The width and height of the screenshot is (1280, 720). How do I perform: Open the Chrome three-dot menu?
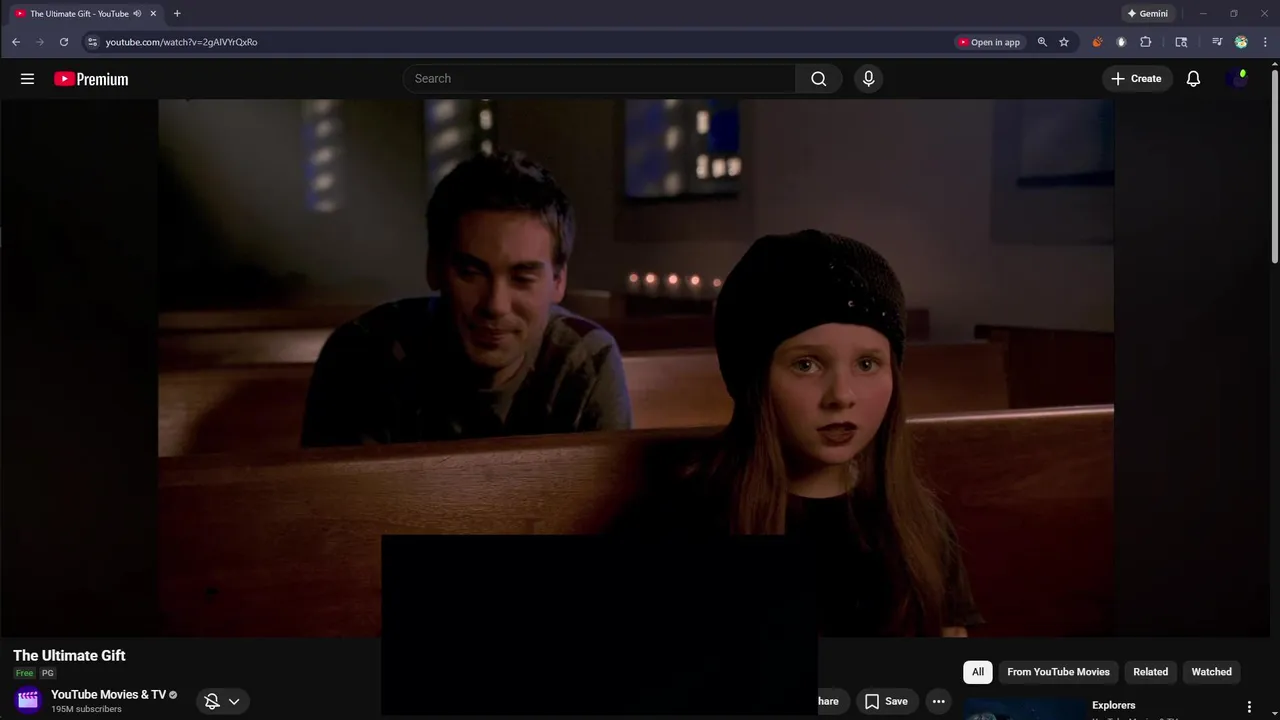click(x=1265, y=42)
